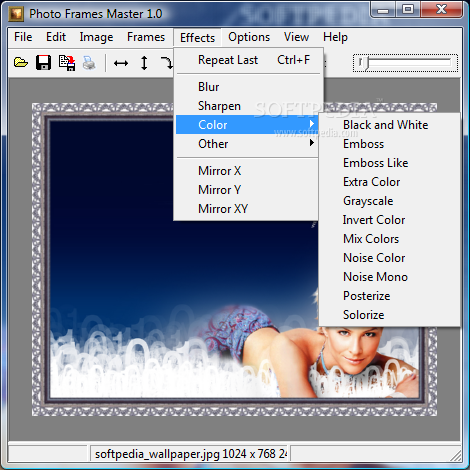Close the Effects menu
Screen dimensions: 470x470
point(197,37)
